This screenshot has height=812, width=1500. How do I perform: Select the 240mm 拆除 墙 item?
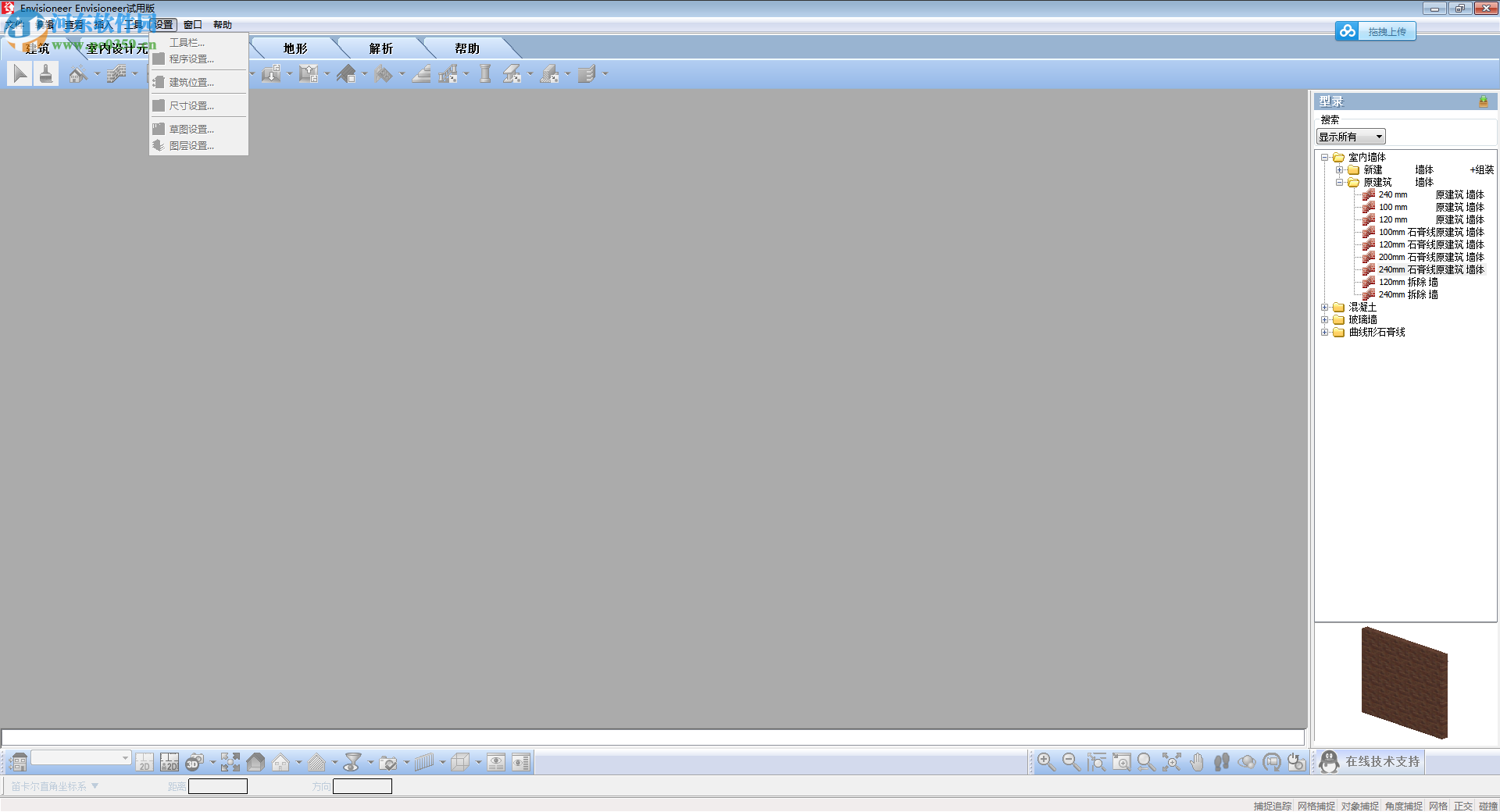1408,295
